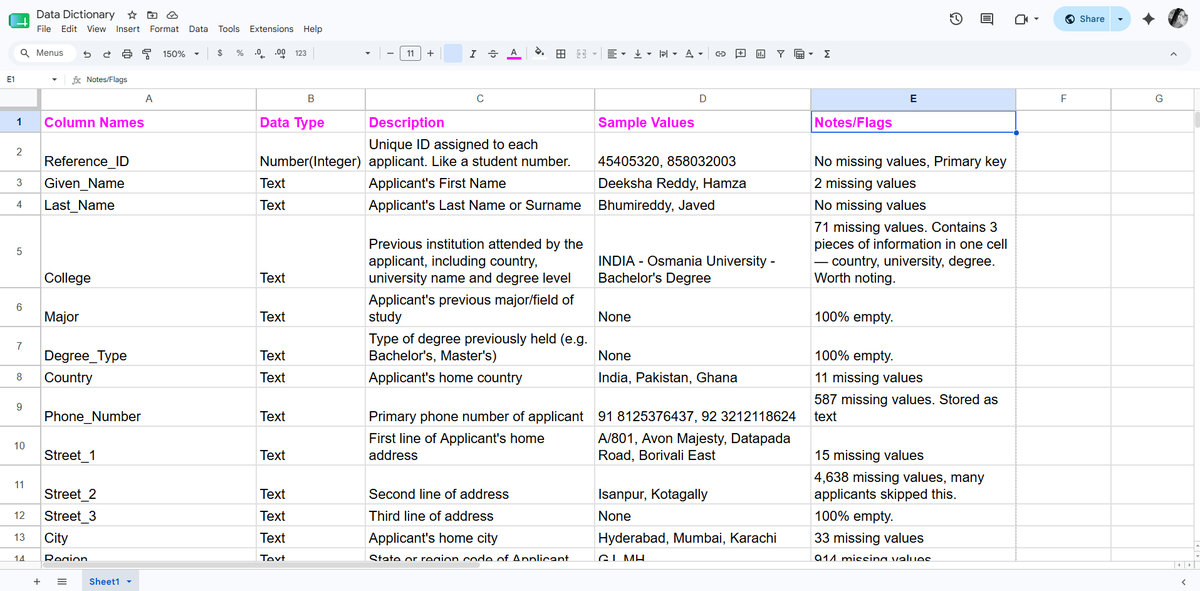Show the all sheets list
Screen dimensions: 1200x591
tap(61, 581)
